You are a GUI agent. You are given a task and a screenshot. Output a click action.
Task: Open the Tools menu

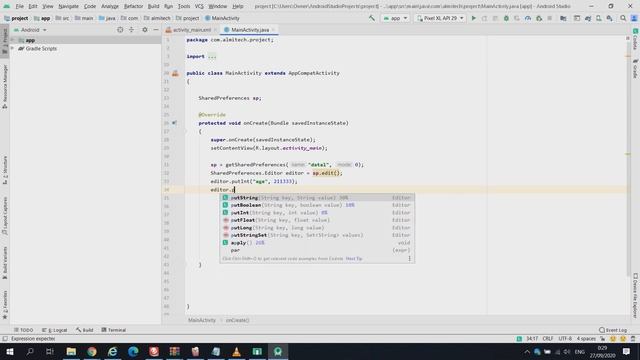pyautogui.click(x=184, y=6)
